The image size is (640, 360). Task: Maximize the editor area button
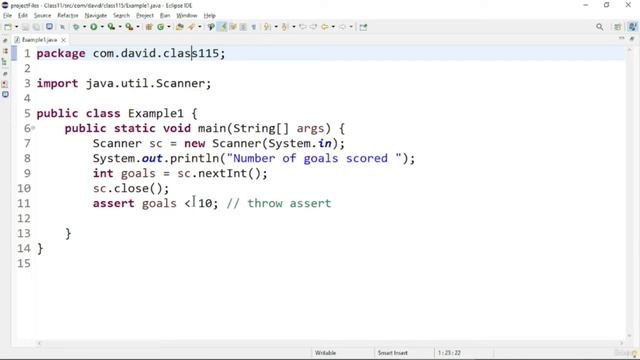632,38
